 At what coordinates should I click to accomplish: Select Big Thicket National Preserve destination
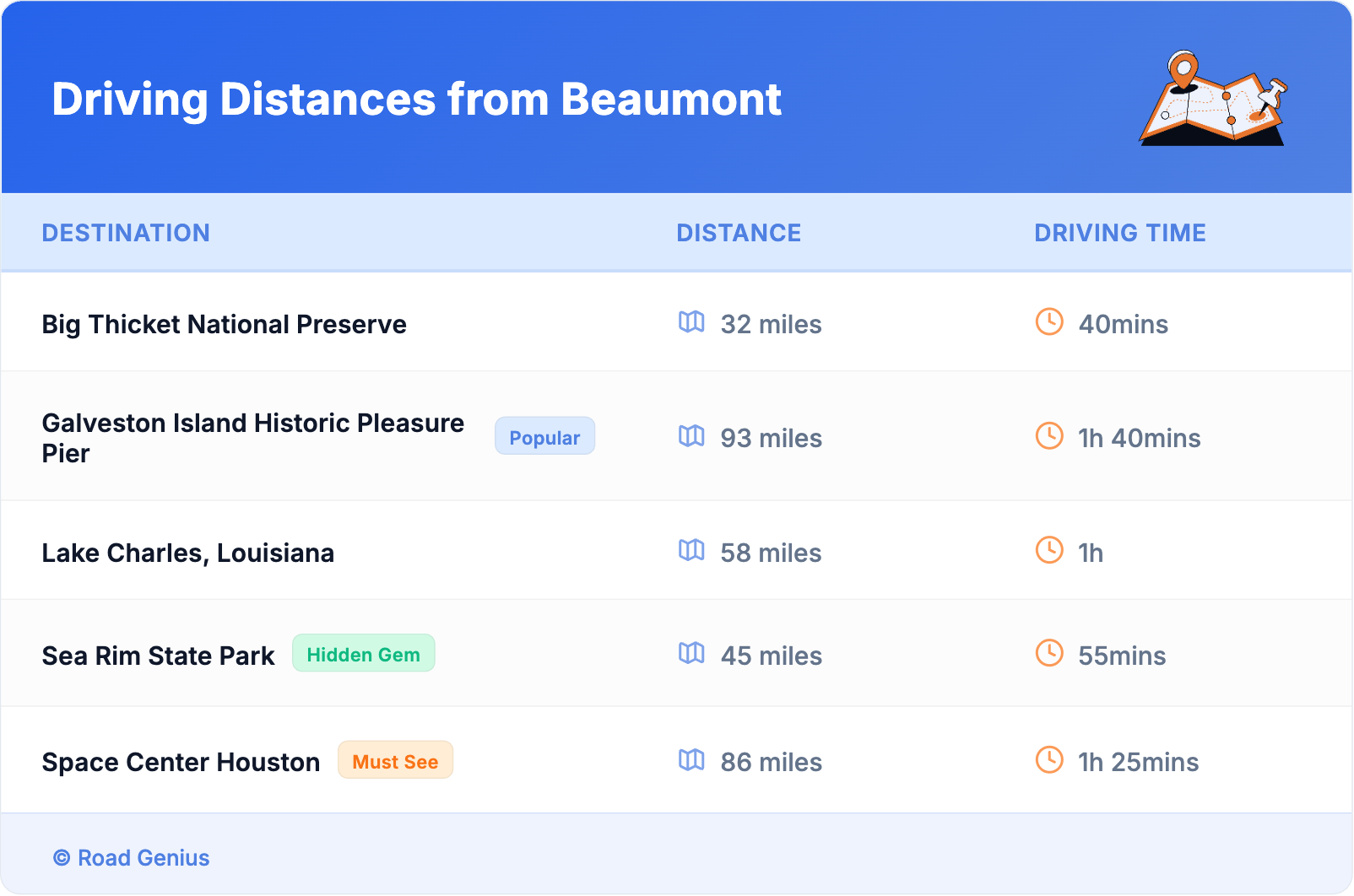(x=224, y=325)
